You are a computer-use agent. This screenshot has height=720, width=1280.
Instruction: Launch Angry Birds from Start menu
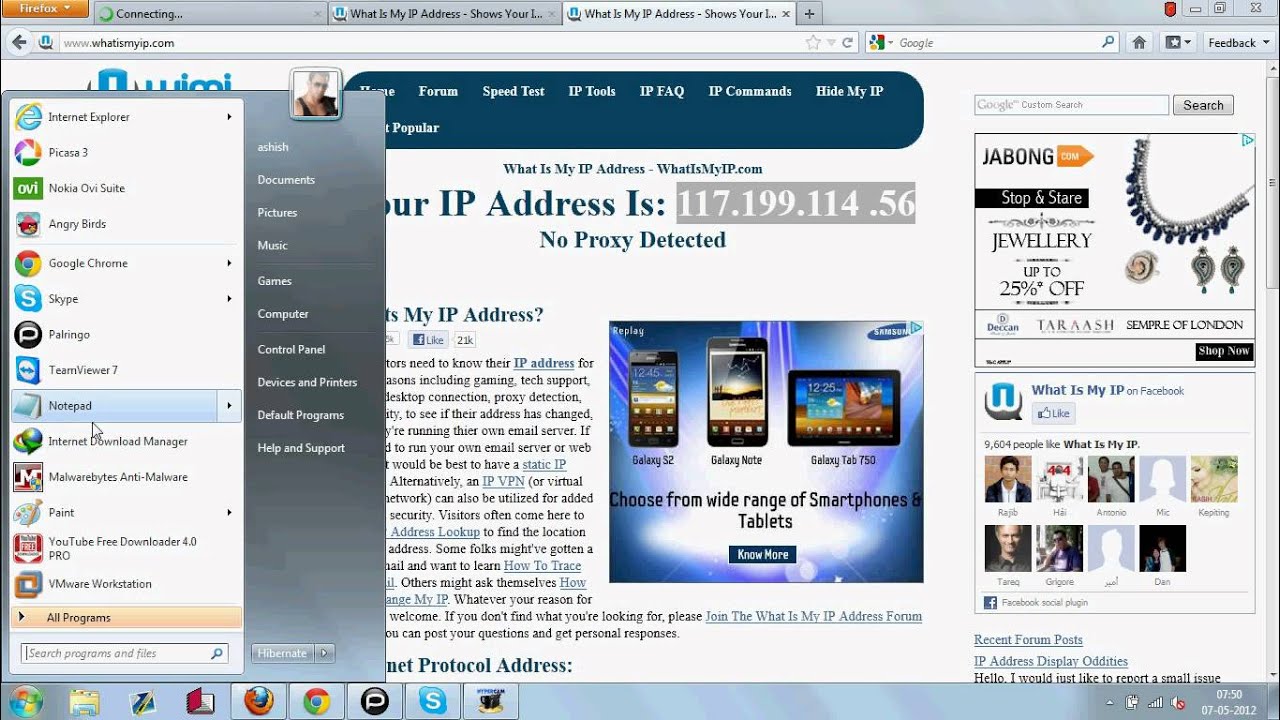coord(127,224)
